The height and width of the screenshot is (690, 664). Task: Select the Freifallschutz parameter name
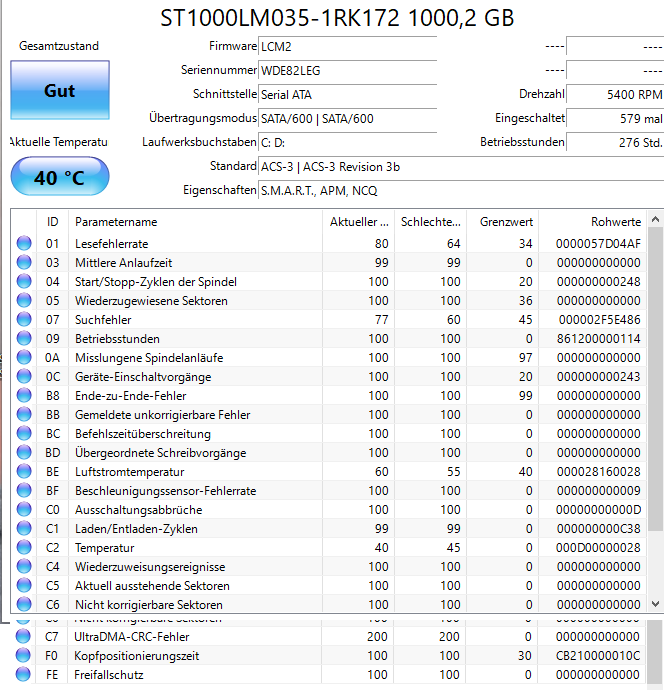(x=109, y=675)
